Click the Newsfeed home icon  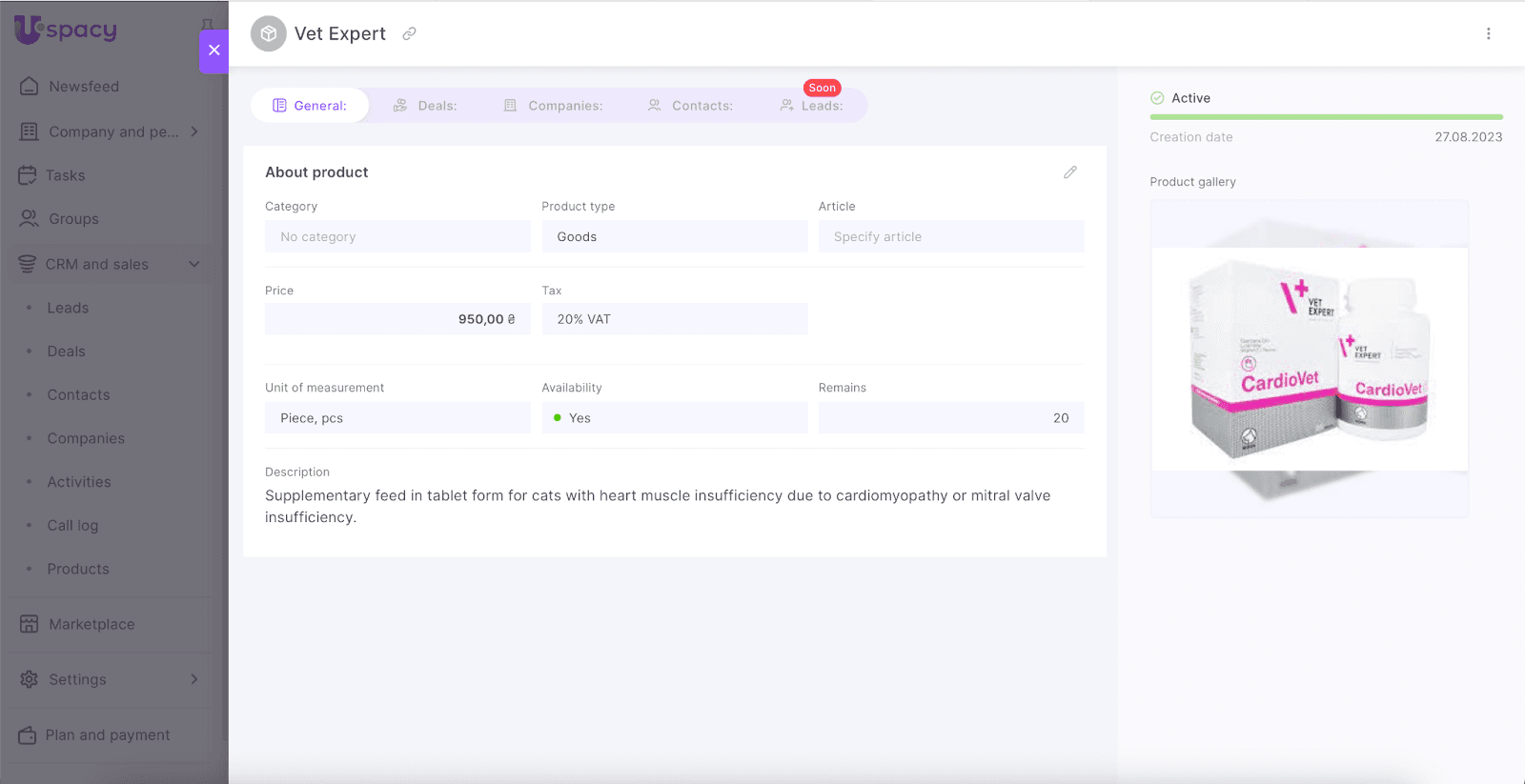(30, 87)
